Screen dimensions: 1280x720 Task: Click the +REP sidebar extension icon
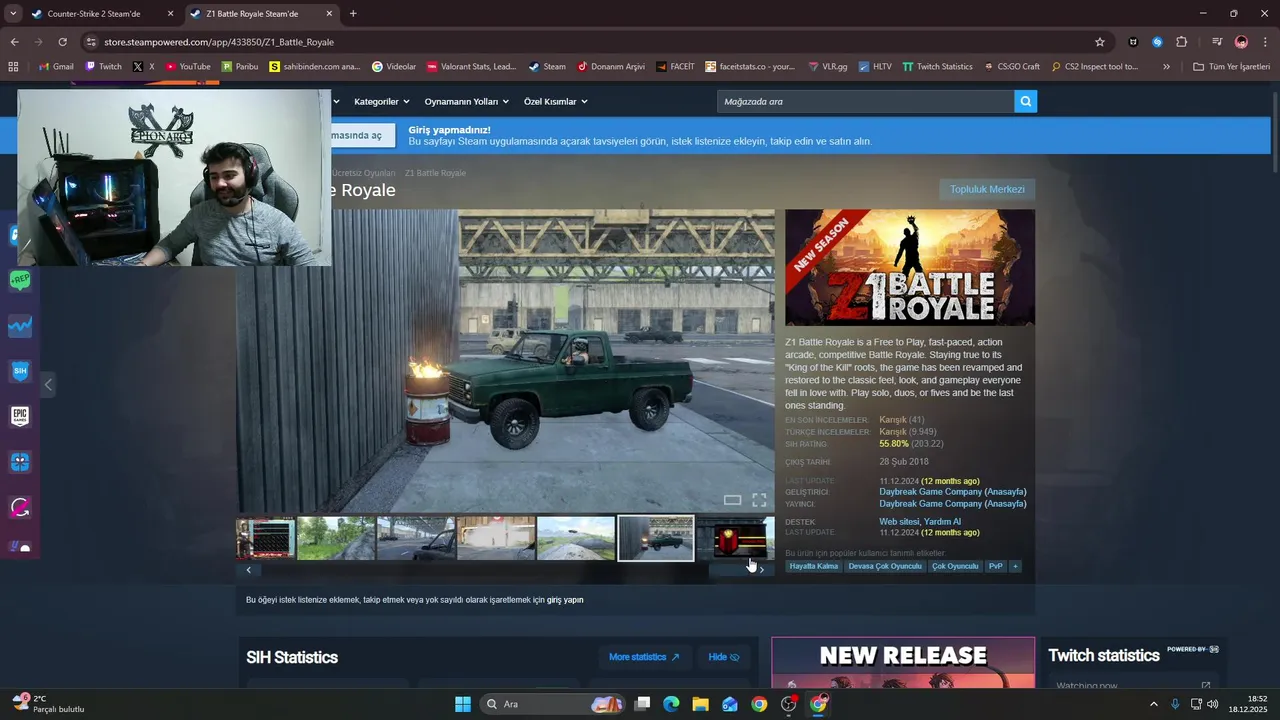(x=20, y=281)
